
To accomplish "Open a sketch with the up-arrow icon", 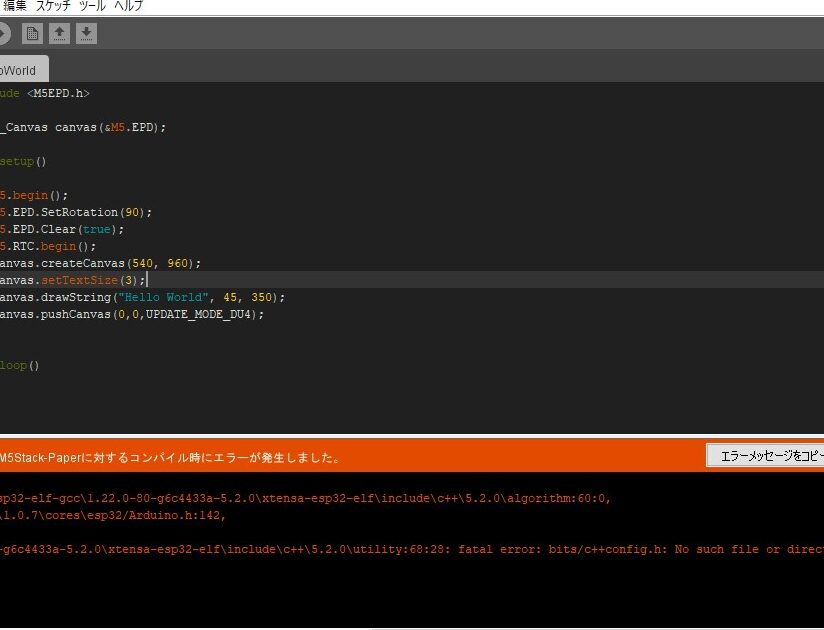I will (x=60, y=34).
